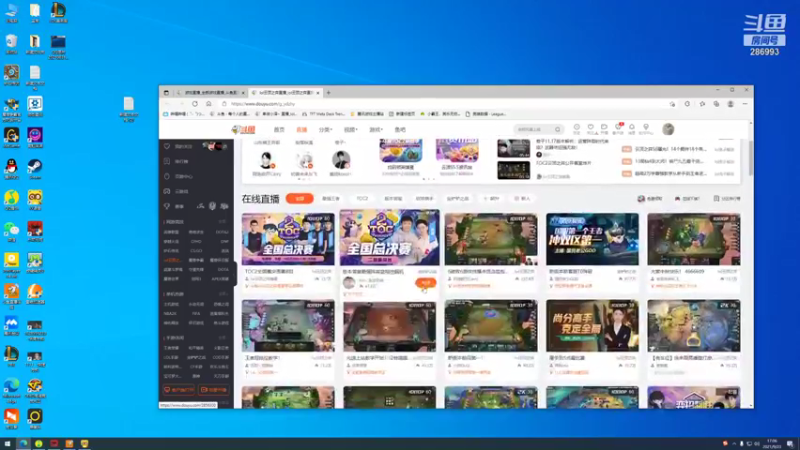This screenshot has width=800, height=450.
Task: Open the 鱼吧 nav item
Action: [401, 130]
